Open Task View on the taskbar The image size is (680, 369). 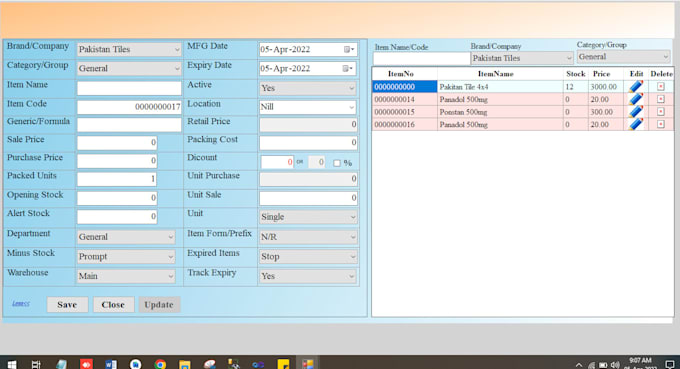point(36,364)
